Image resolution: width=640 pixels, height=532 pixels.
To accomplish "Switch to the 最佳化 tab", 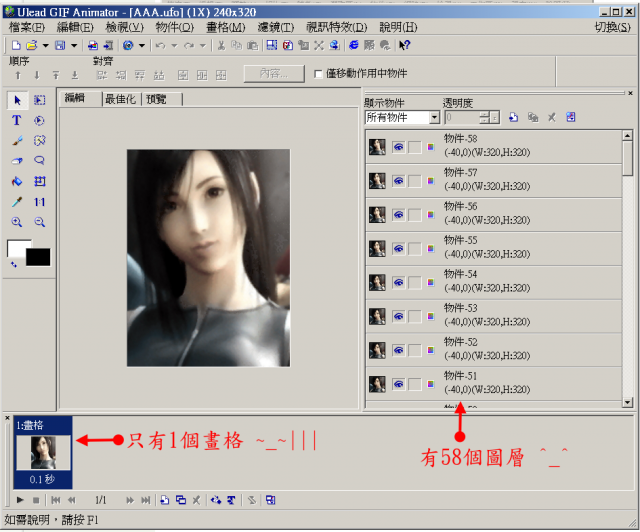I will pos(120,99).
